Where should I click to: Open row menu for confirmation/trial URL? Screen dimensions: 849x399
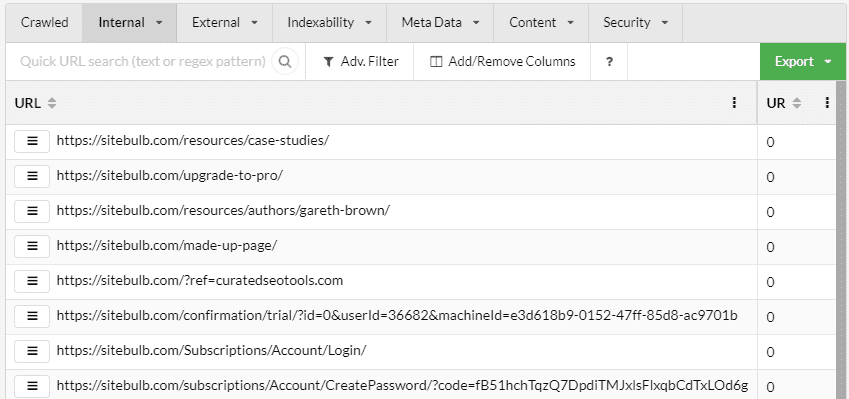[32, 316]
